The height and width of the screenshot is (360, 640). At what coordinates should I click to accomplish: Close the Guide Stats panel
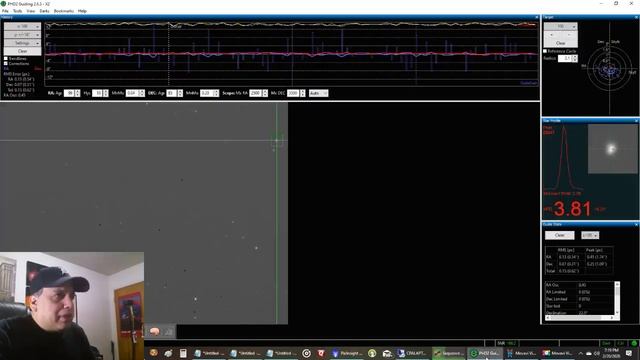pos(636,224)
